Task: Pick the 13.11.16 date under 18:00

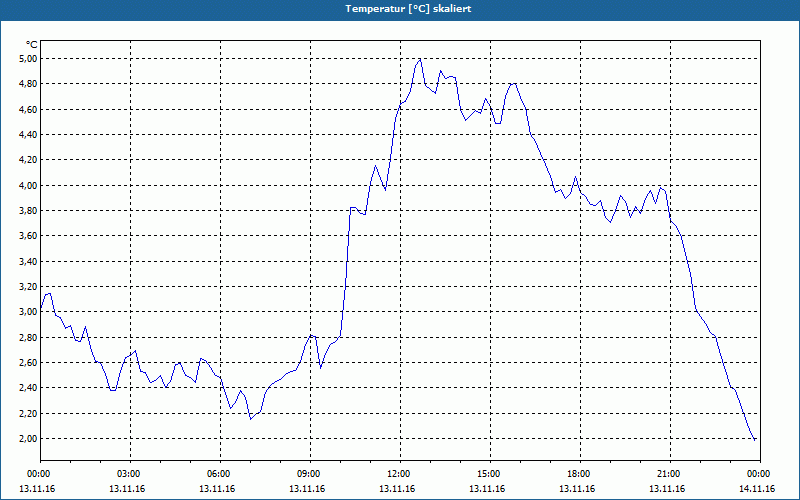Action: click(x=577, y=489)
